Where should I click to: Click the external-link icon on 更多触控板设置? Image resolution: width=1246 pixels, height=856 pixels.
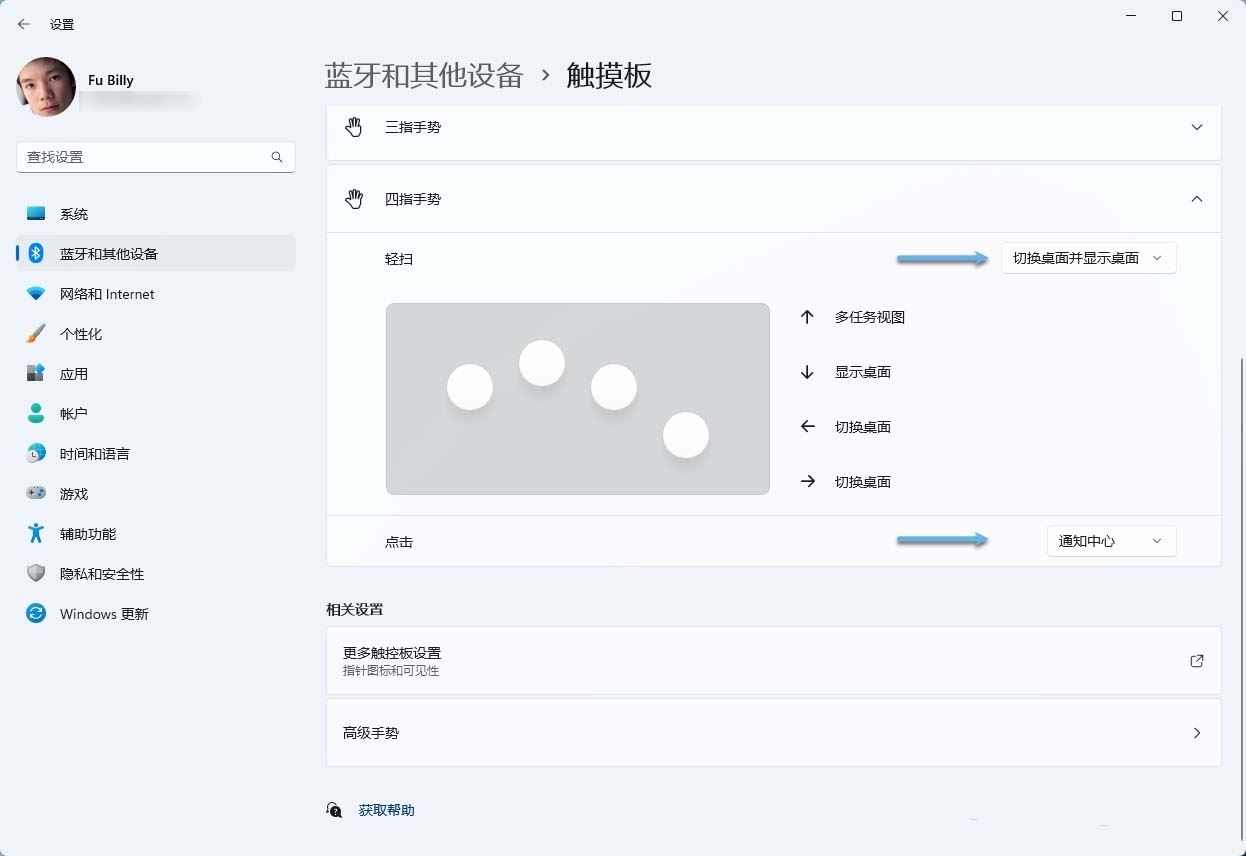1196,660
